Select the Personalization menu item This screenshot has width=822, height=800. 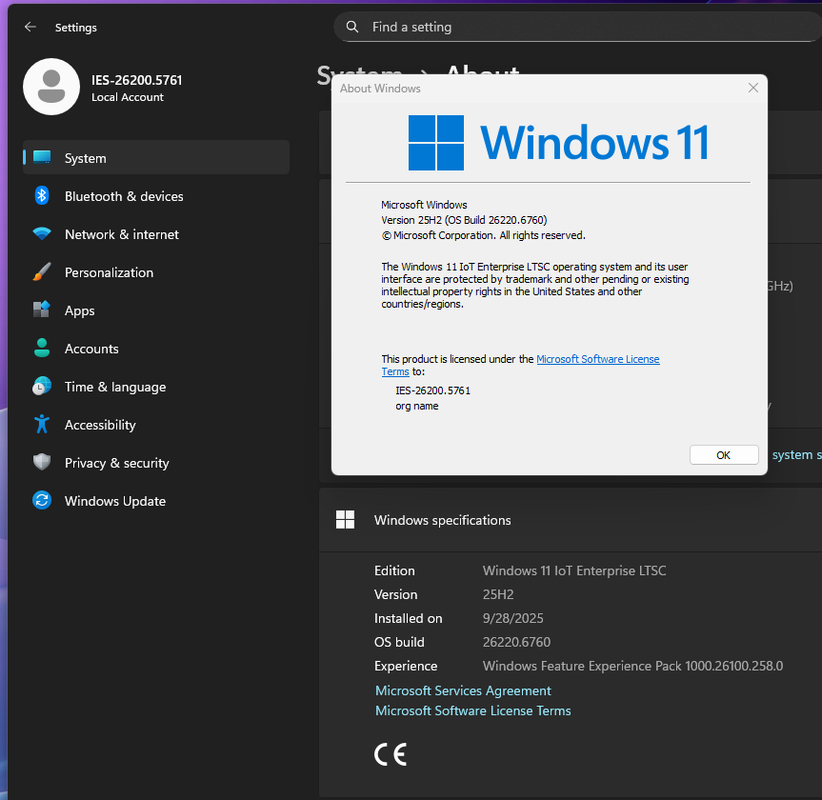tap(156, 272)
